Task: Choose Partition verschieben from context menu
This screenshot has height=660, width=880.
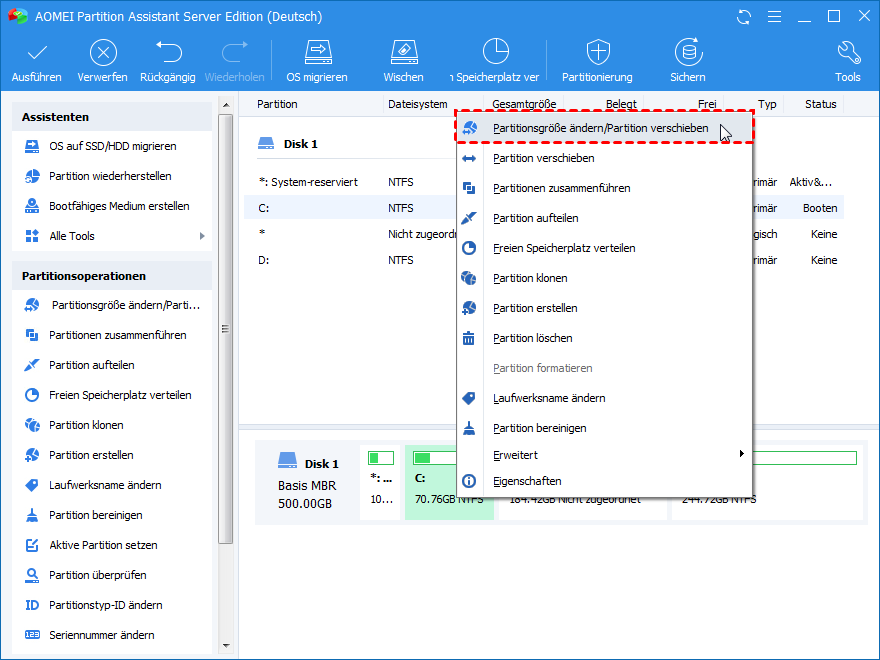Action: tap(604, 158)
